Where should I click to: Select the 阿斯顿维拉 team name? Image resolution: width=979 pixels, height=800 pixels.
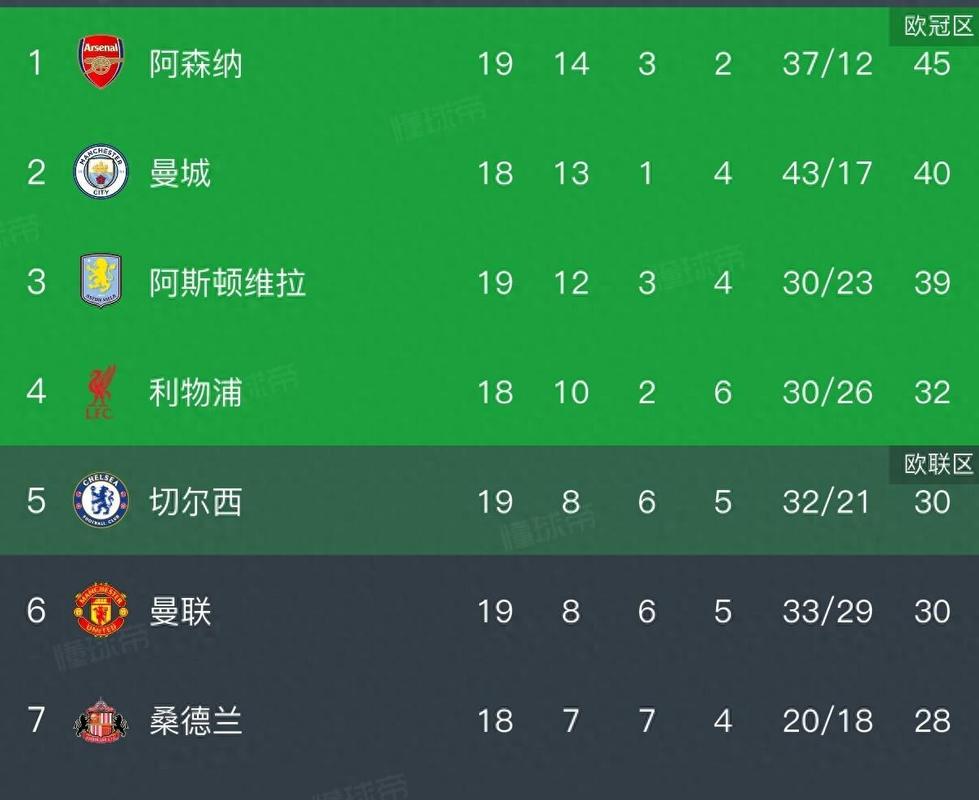[x=227, y=283]
